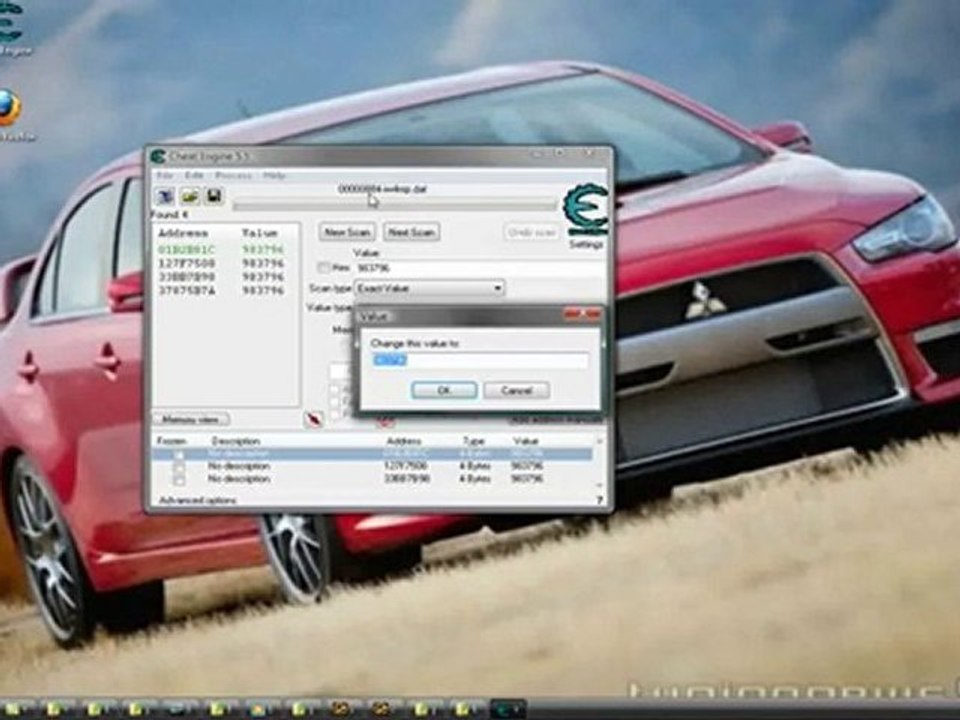Click the Value column header in results
This screenshot has height=720, width=960.
(x=260, y=233)
